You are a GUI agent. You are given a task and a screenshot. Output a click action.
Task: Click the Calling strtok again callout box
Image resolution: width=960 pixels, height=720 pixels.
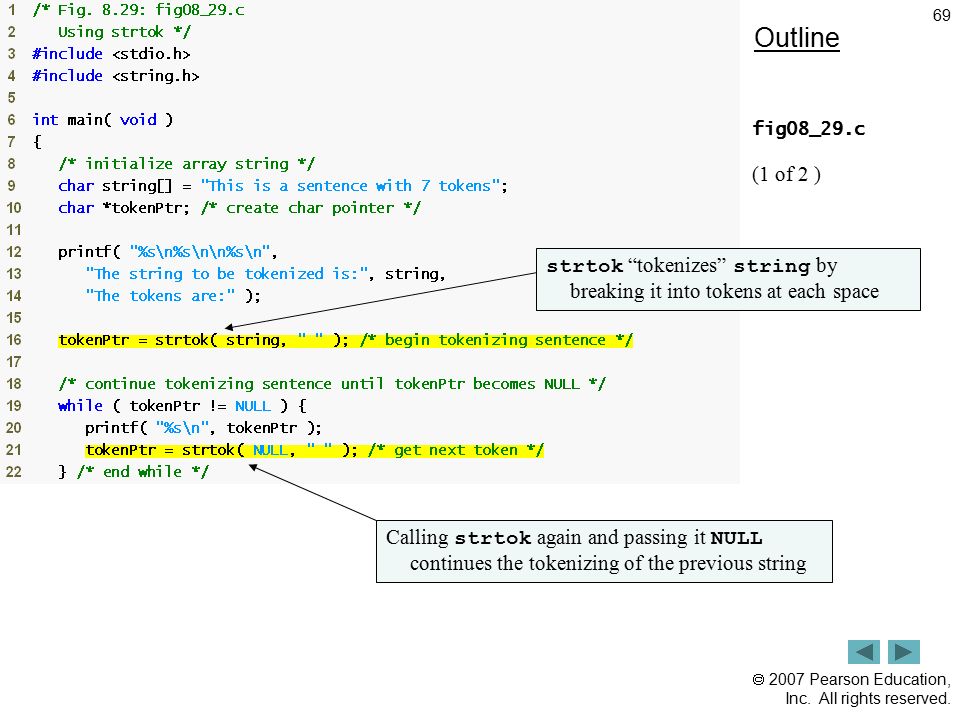604,551
